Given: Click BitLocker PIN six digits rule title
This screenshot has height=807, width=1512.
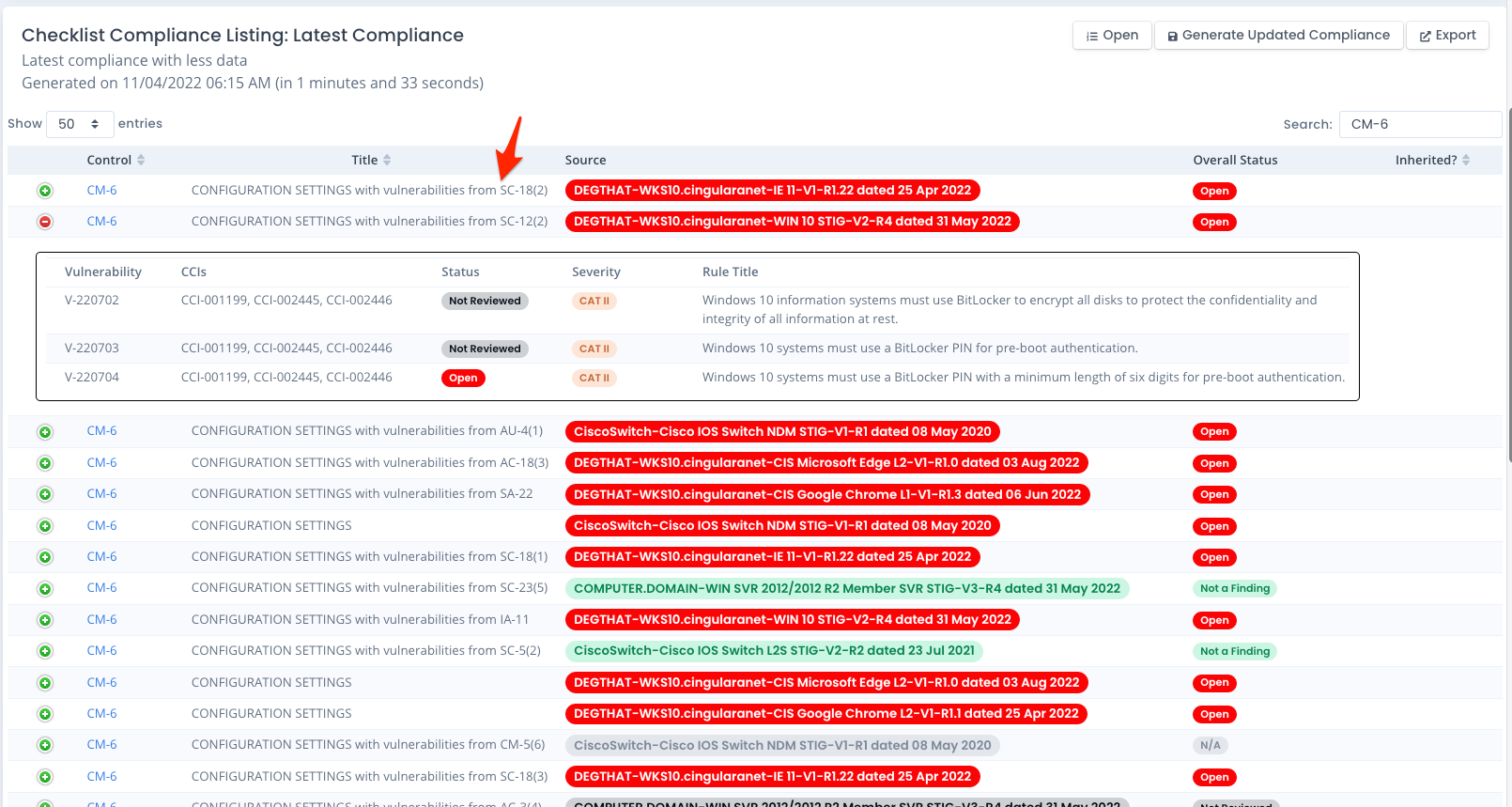Looking at the screenshot, I should point(1024,377).
